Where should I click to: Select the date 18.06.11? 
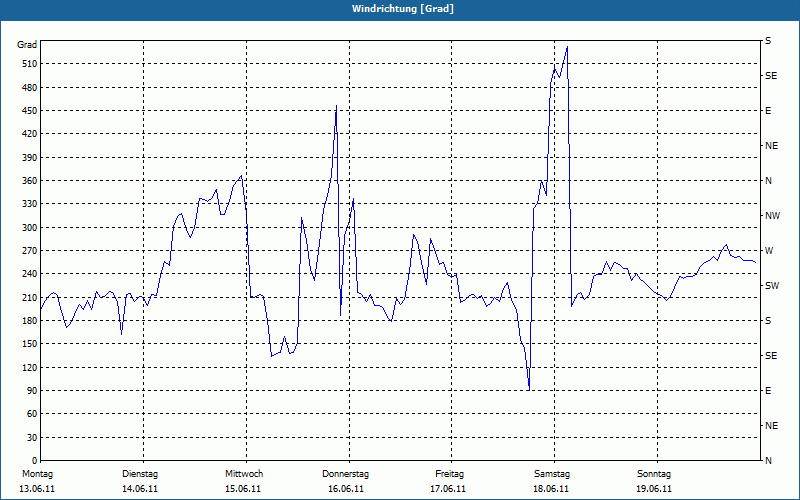[x=551, y=489]
